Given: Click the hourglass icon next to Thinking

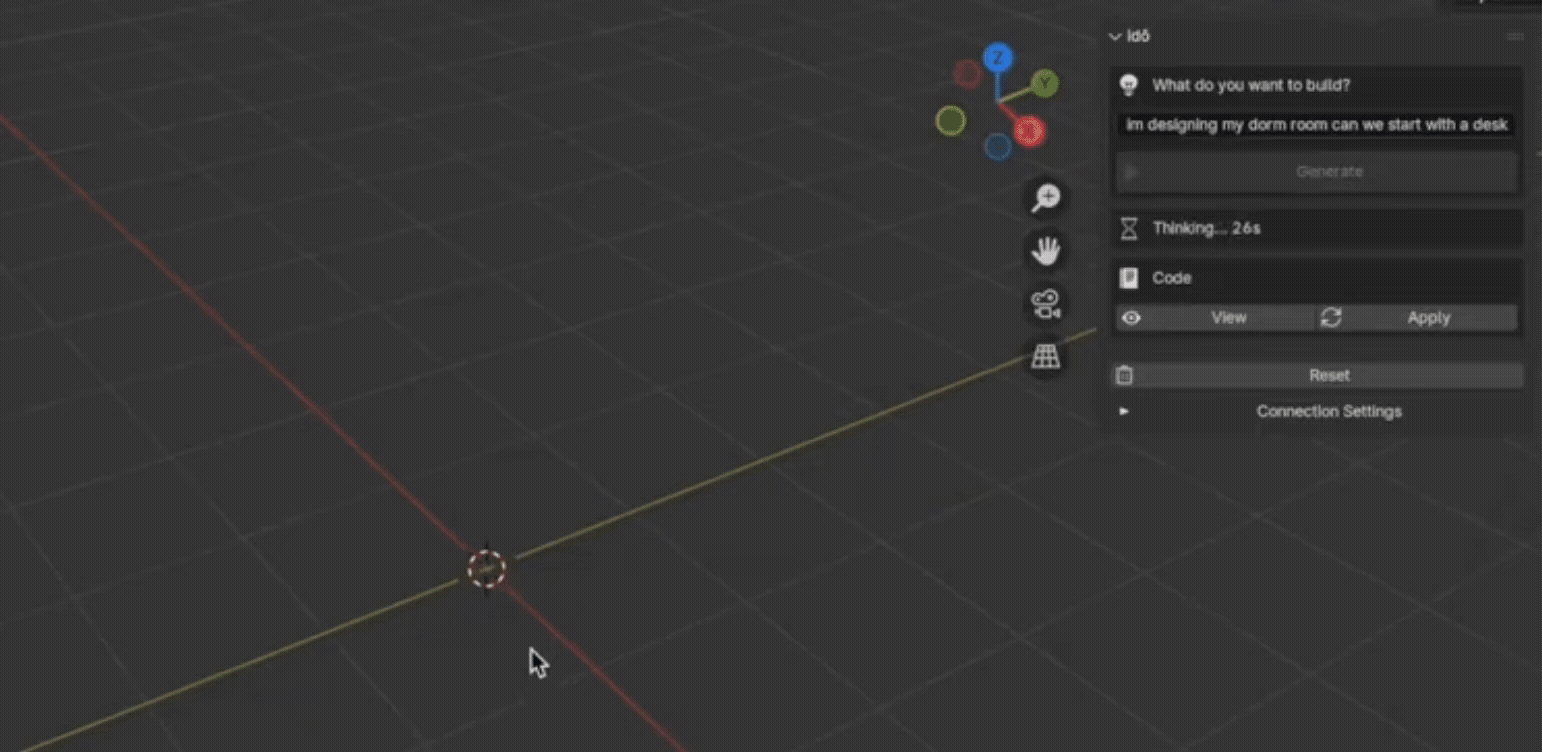Looking at the screenshot, I should 1129,228.
